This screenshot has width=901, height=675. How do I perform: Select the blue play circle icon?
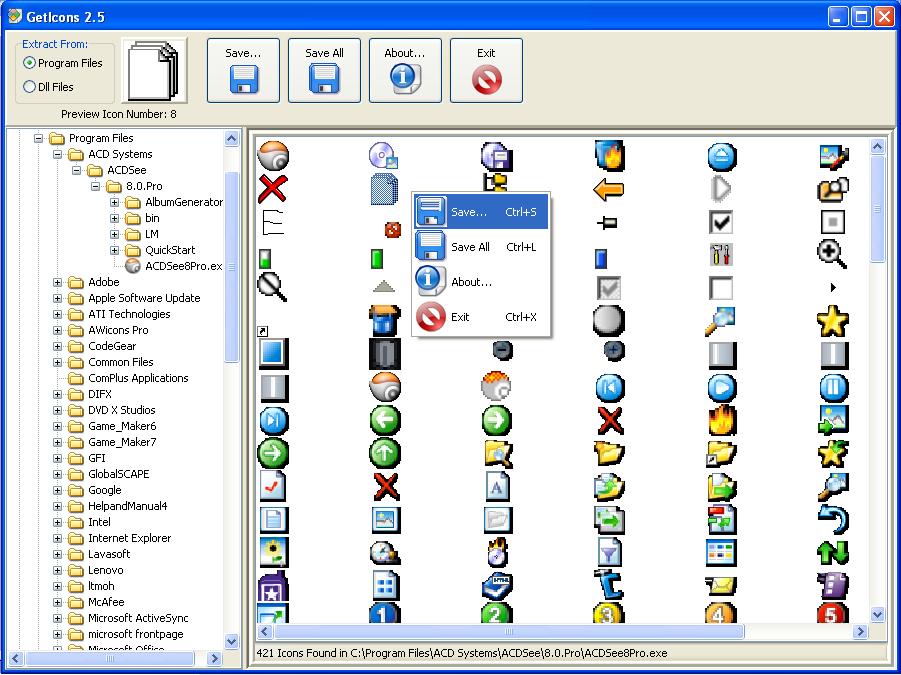[722, 388]
